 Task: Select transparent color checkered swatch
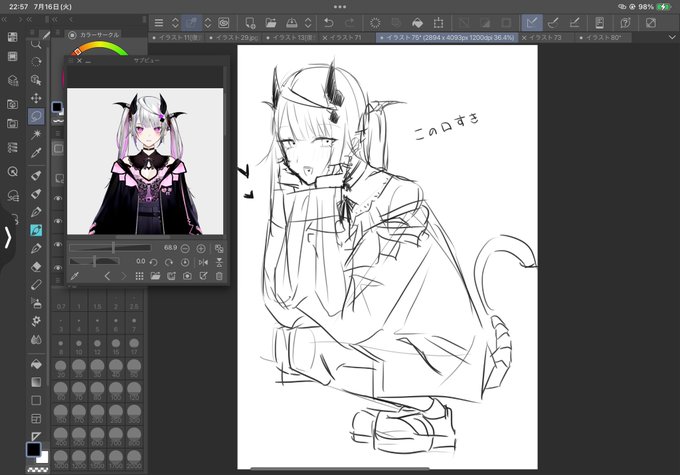click(x=38, y=469)
